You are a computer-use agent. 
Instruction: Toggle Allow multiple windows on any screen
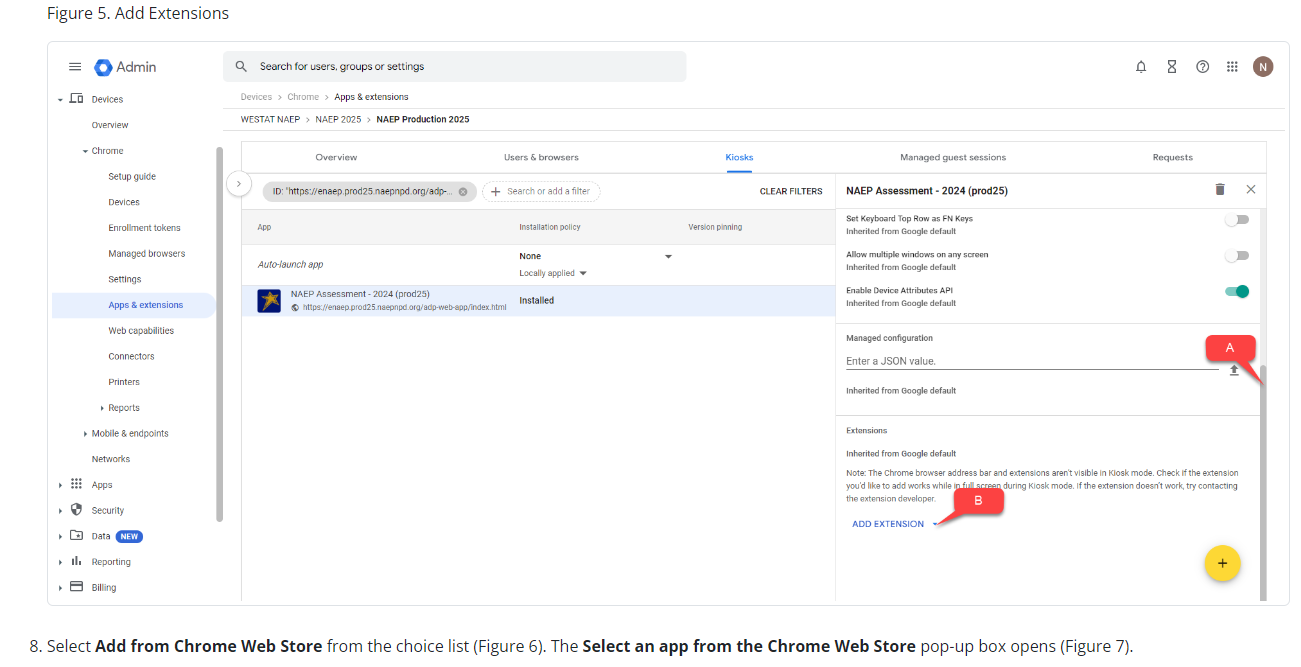pos(1237,256)
